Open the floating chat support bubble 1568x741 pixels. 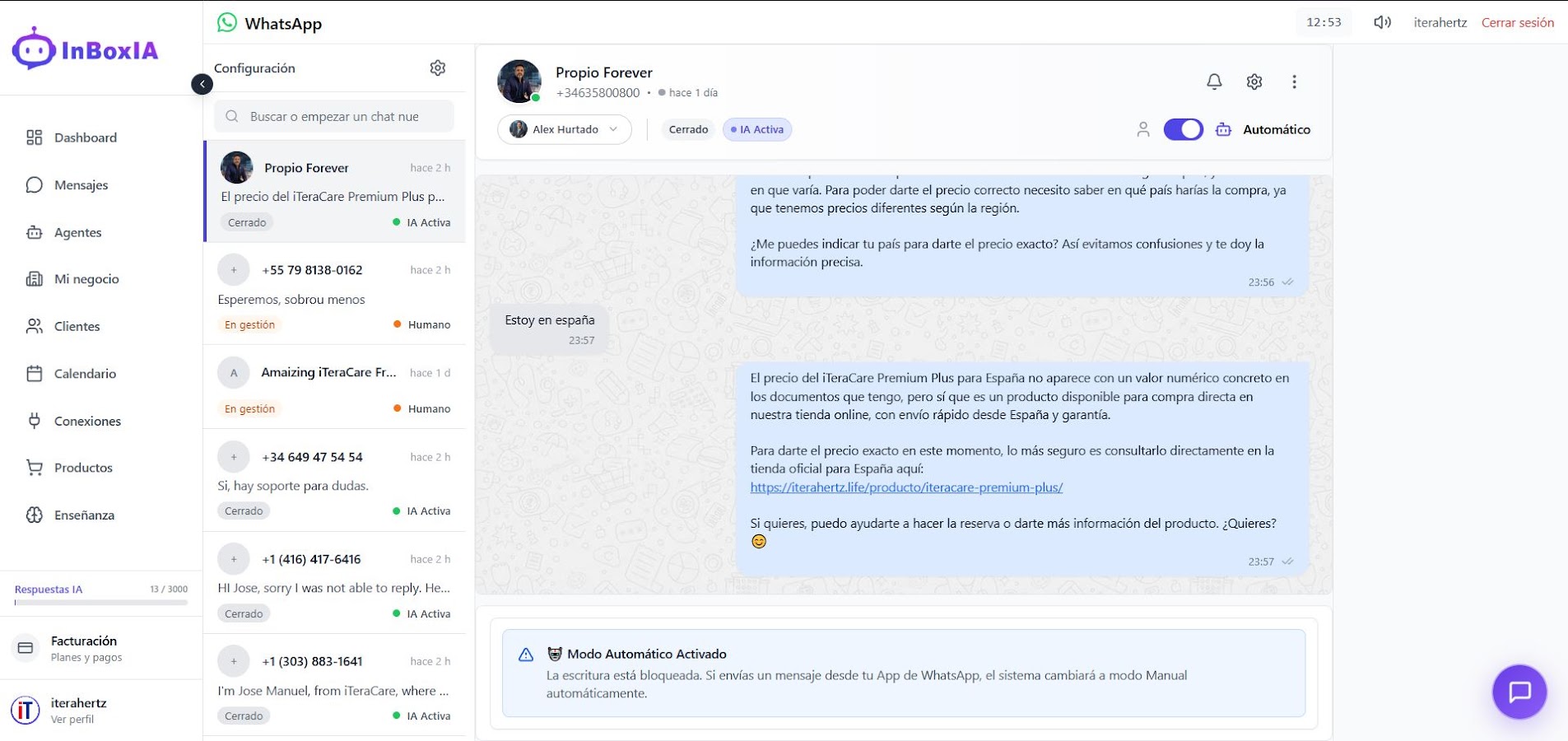point(1519,692)
